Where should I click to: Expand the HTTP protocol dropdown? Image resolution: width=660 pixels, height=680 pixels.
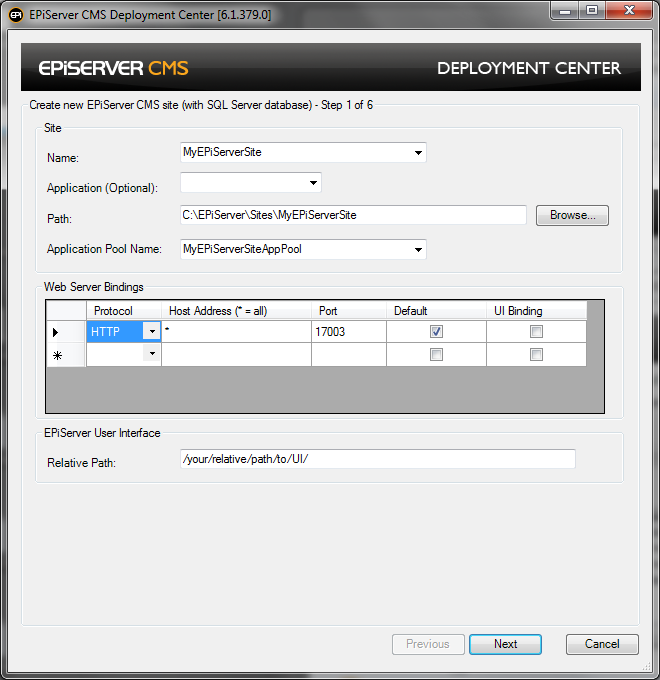tap(151, 332)
